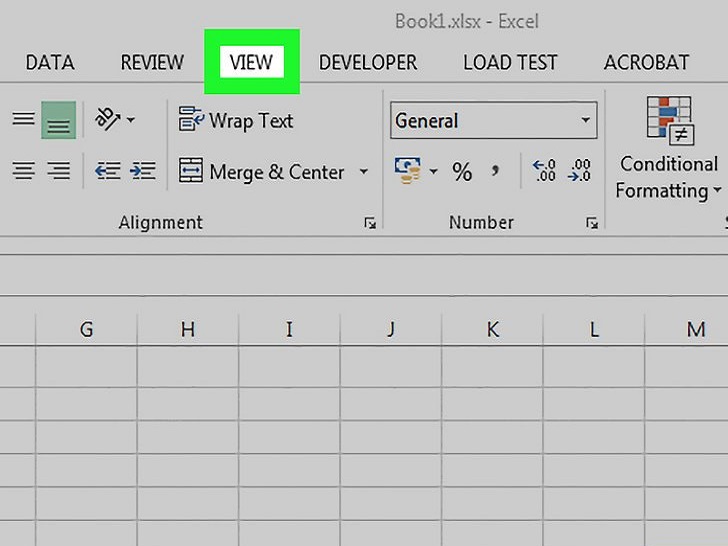The height and width of the screenshot is (546, 728).
Task: Toggle Center horizontal text alignment
Action: click(24, 170)
